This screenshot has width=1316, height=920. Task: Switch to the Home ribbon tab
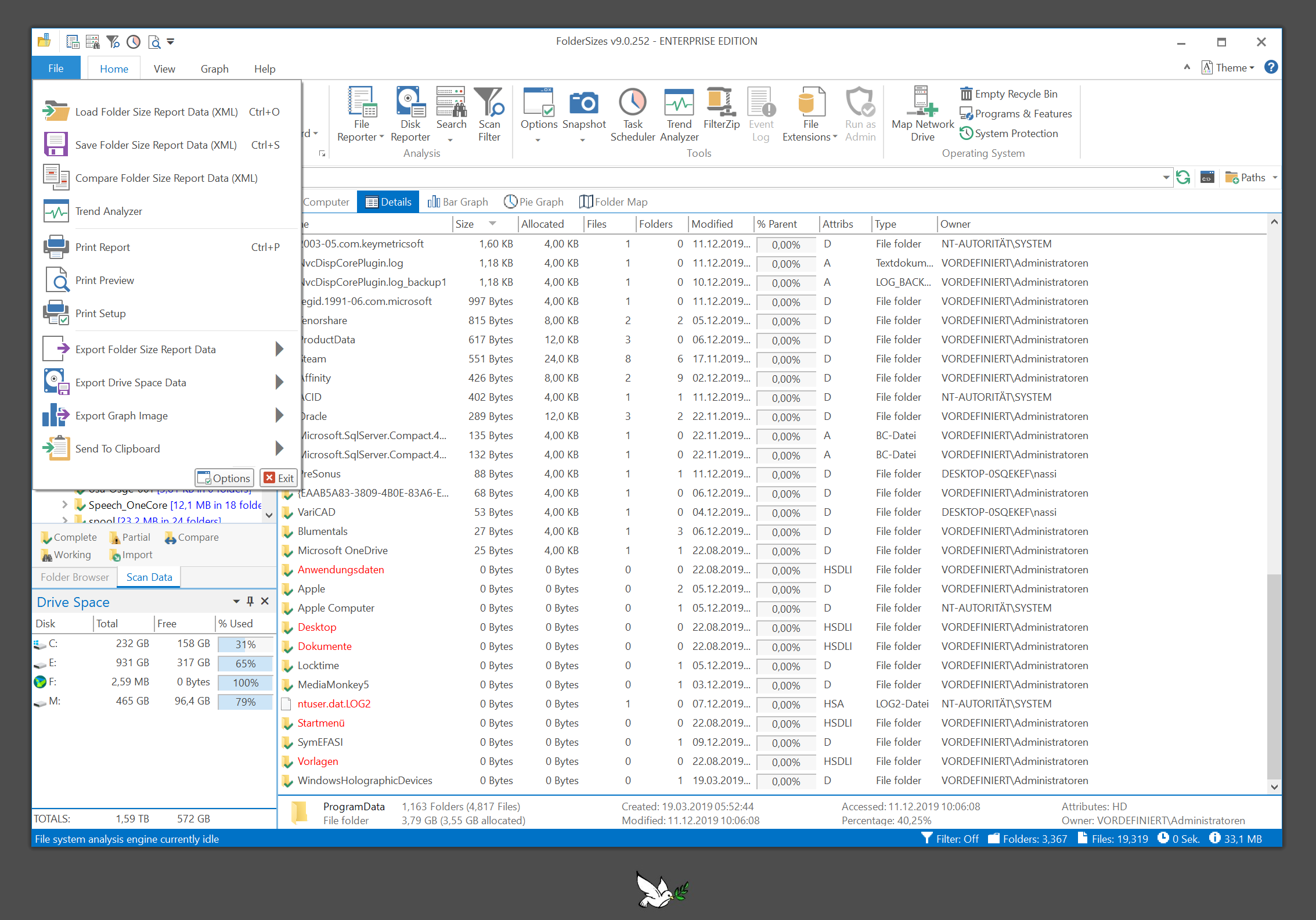(114, 69)
